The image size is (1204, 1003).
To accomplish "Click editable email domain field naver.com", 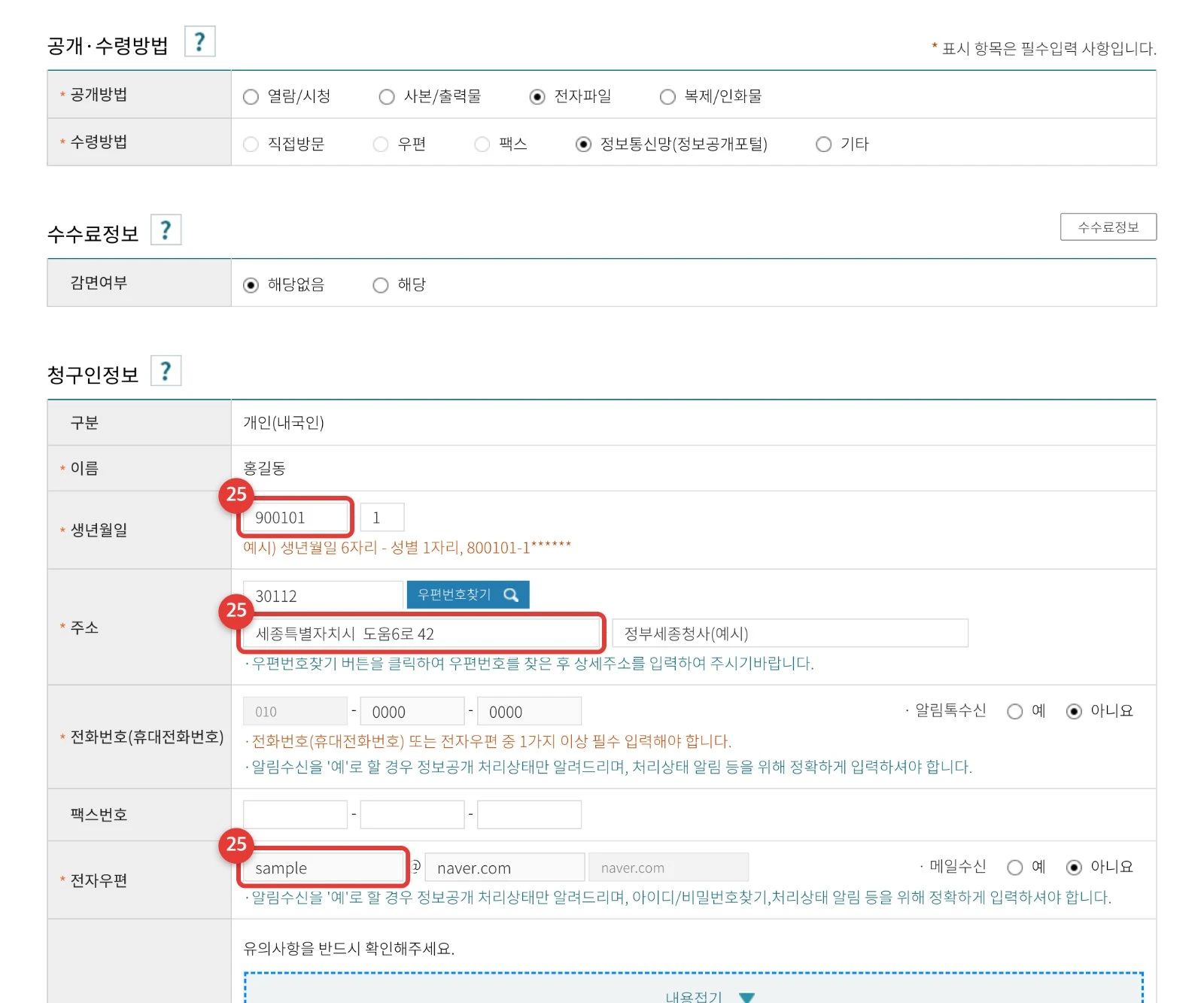I will pos(505,868).
